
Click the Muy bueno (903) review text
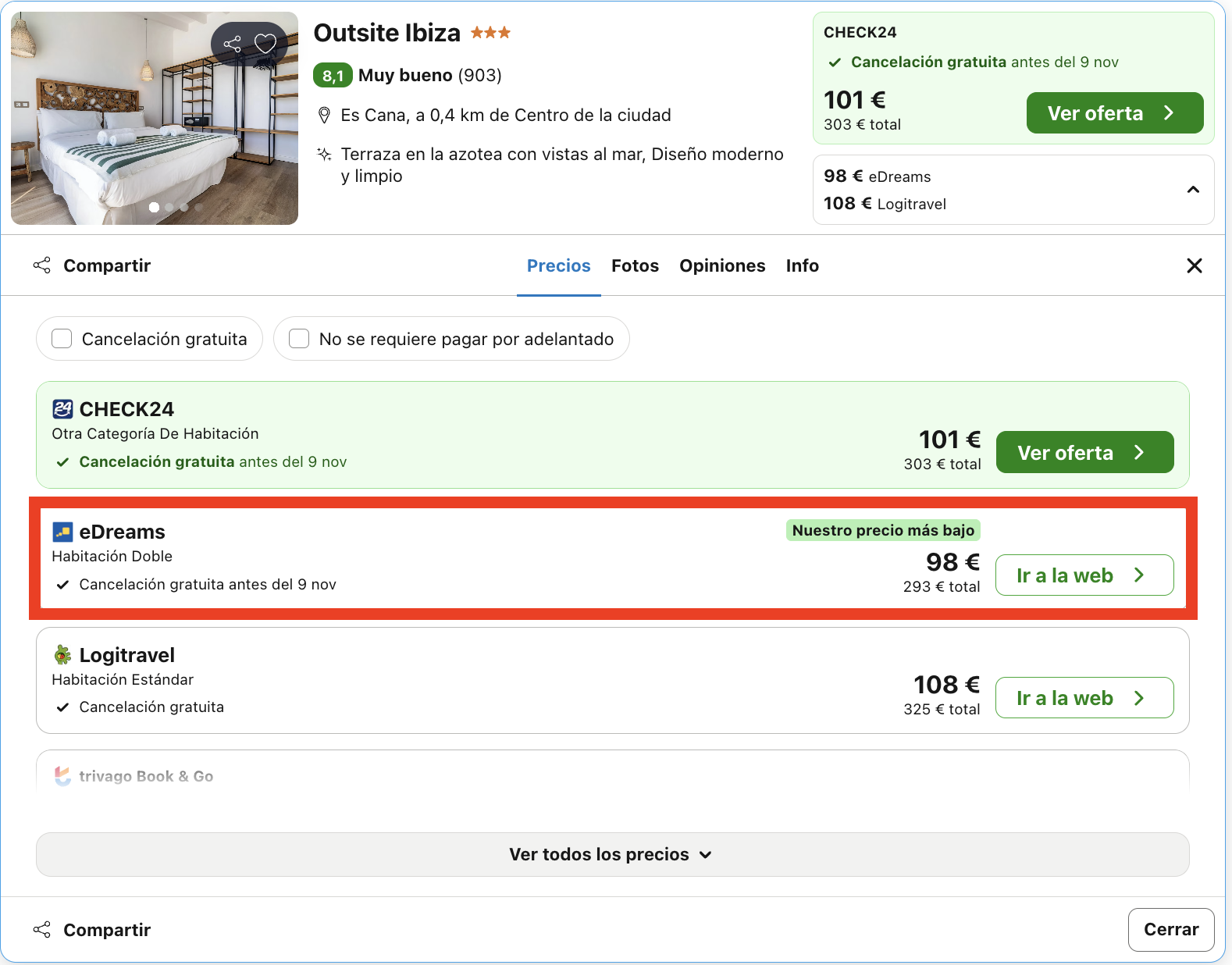430,75
